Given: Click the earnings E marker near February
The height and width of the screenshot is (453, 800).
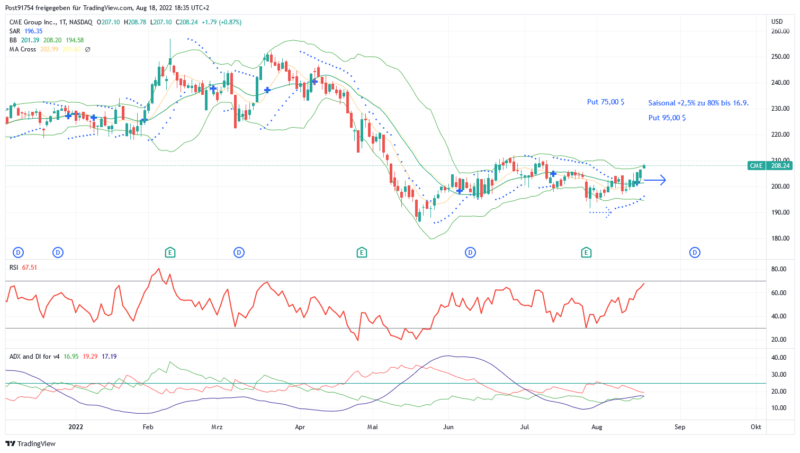Looking at the screenshot, I should [171, 252].
